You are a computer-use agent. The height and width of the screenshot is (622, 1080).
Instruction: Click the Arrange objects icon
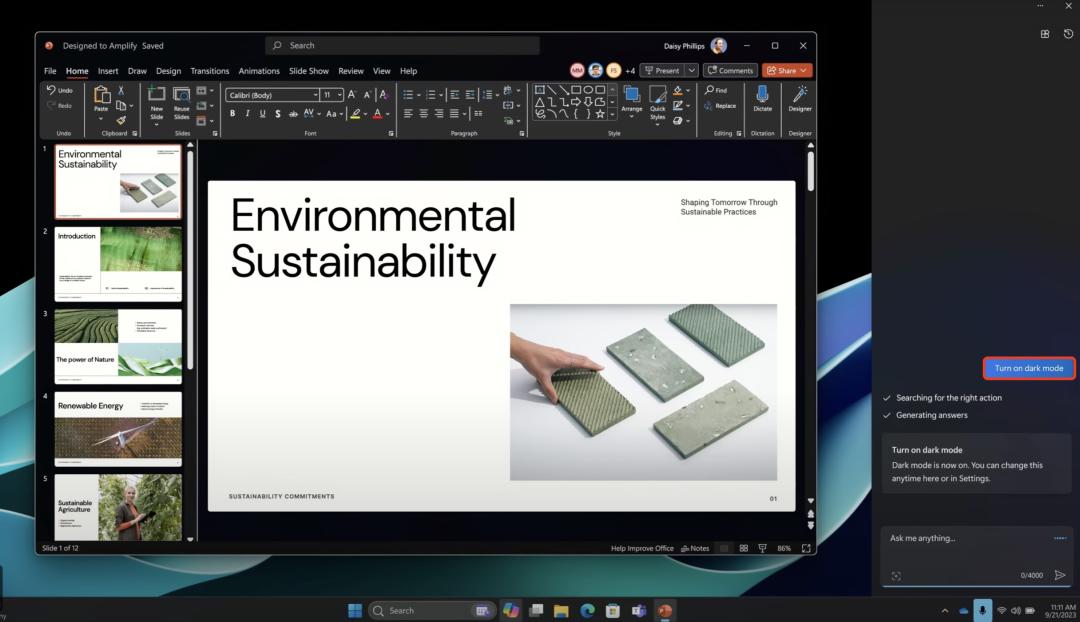coord(632,96)
